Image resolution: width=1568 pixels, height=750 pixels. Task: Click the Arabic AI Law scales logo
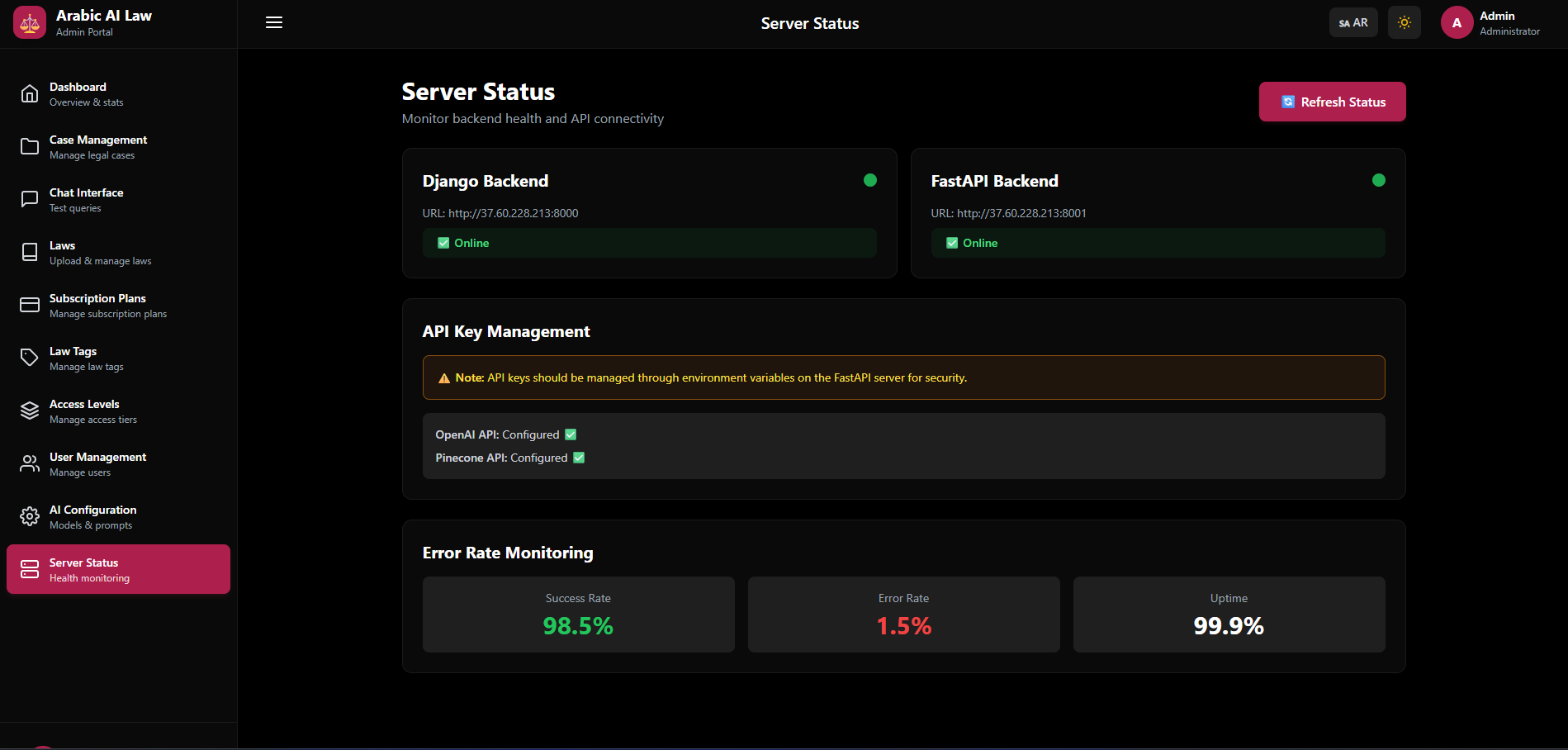(30, 23)
